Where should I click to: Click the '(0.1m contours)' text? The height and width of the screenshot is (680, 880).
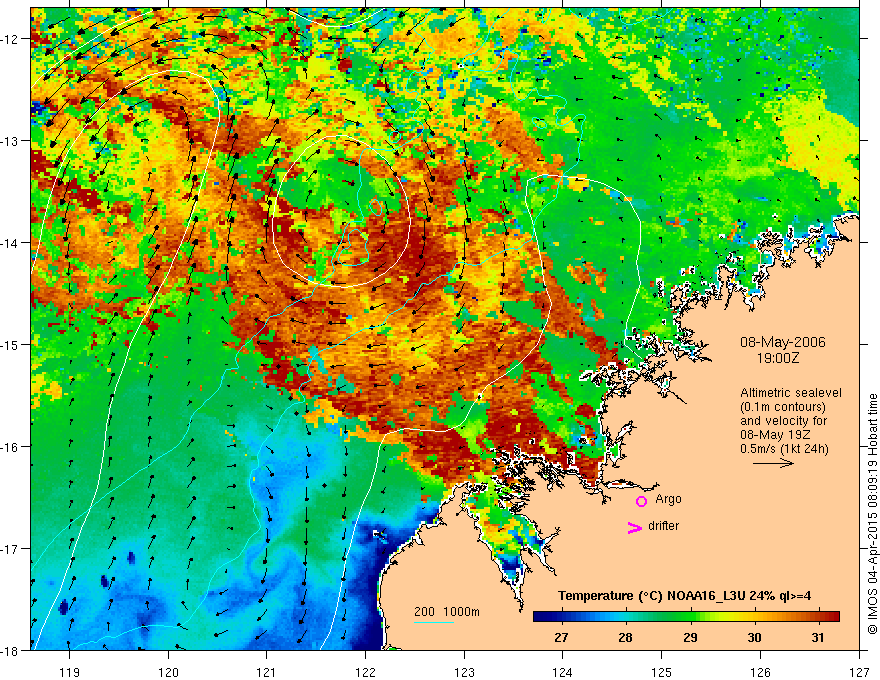coord(783,407)
